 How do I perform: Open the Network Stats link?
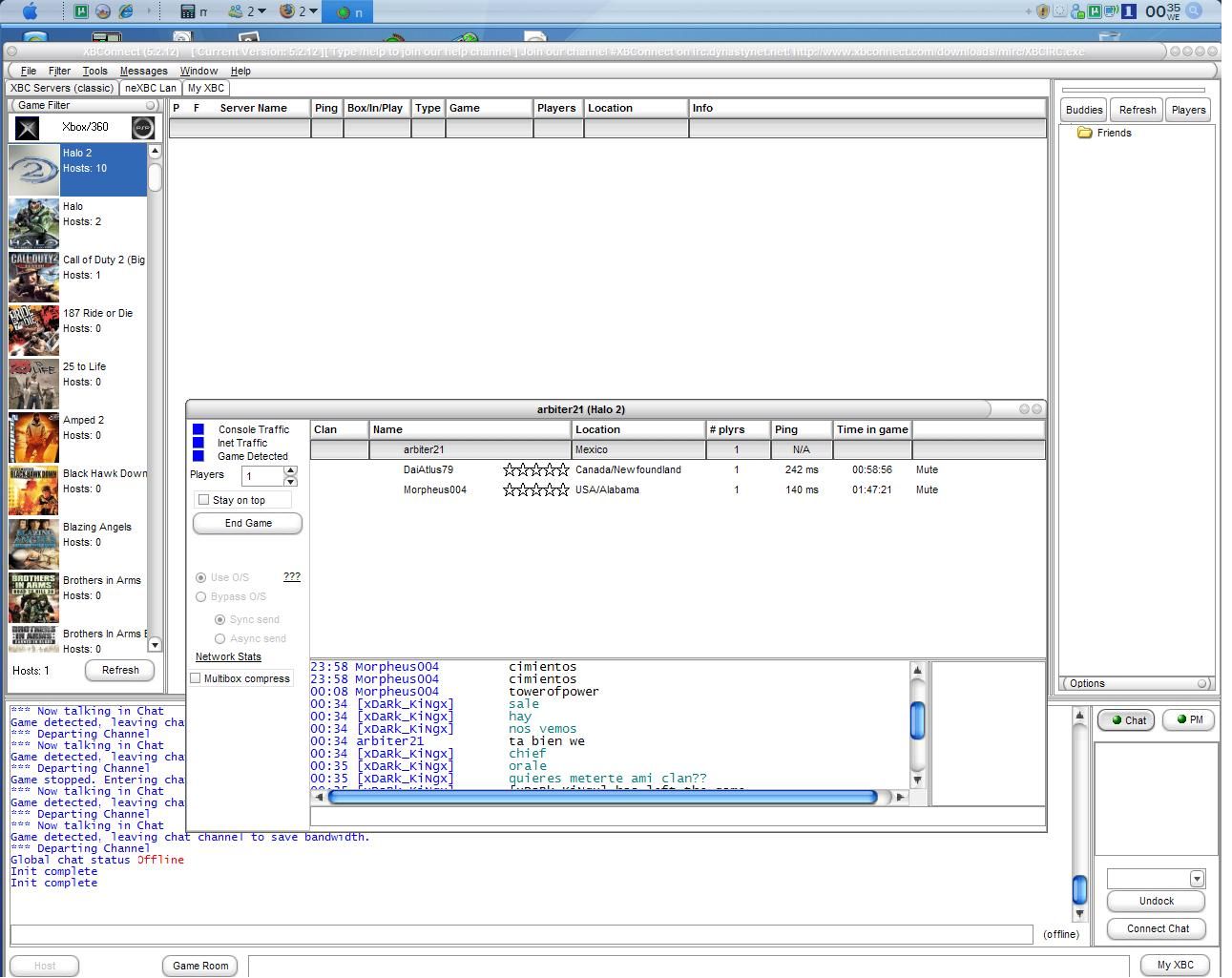[228, 656]
